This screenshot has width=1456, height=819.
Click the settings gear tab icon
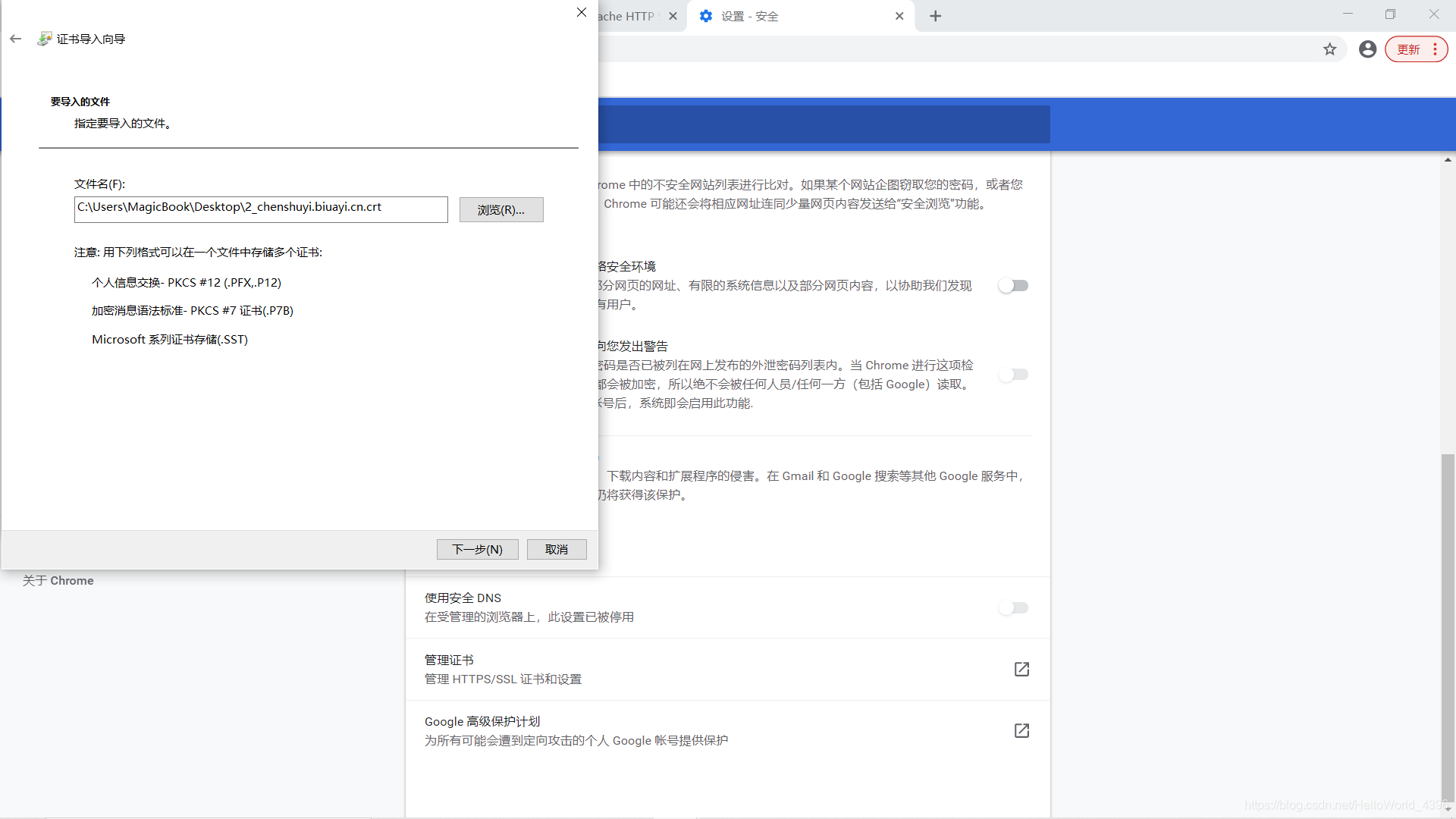706,16
